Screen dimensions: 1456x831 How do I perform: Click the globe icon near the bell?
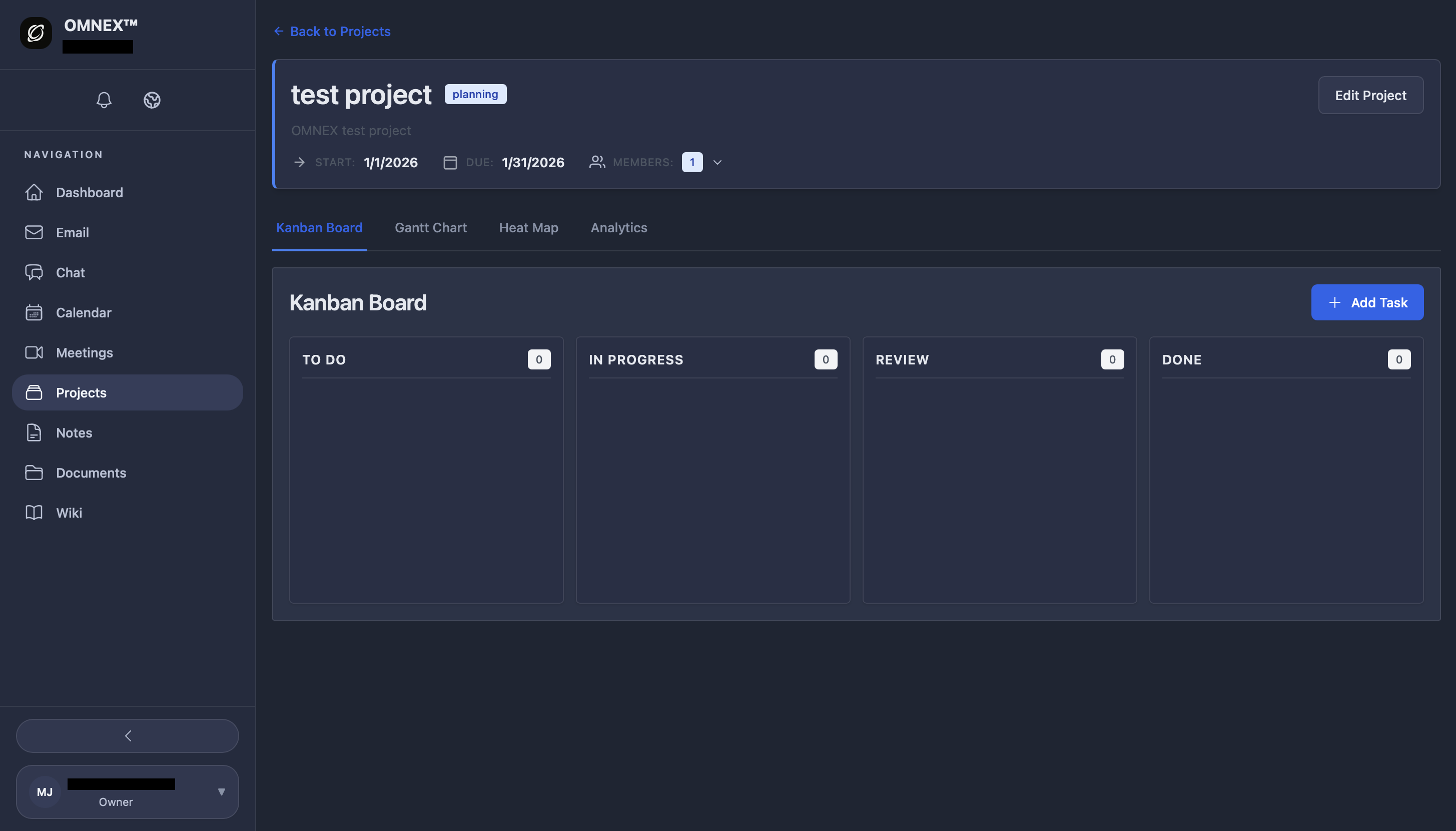[x=152, y=101]
